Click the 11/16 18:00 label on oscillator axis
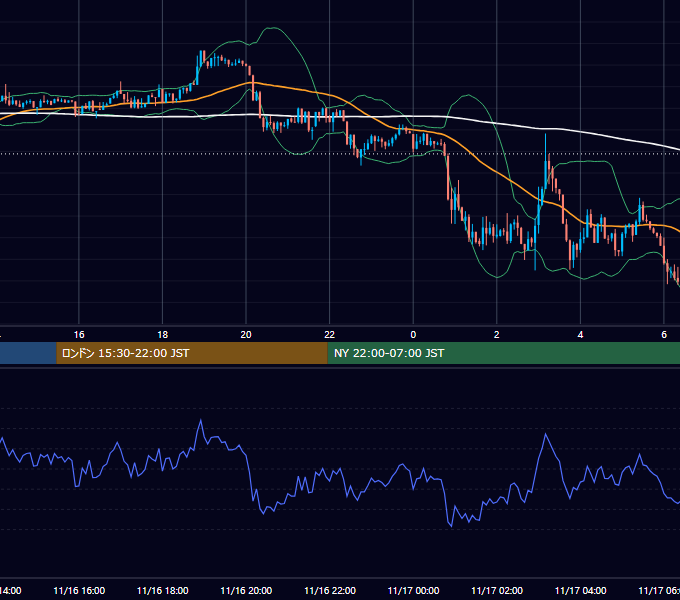 pos(163,591)
